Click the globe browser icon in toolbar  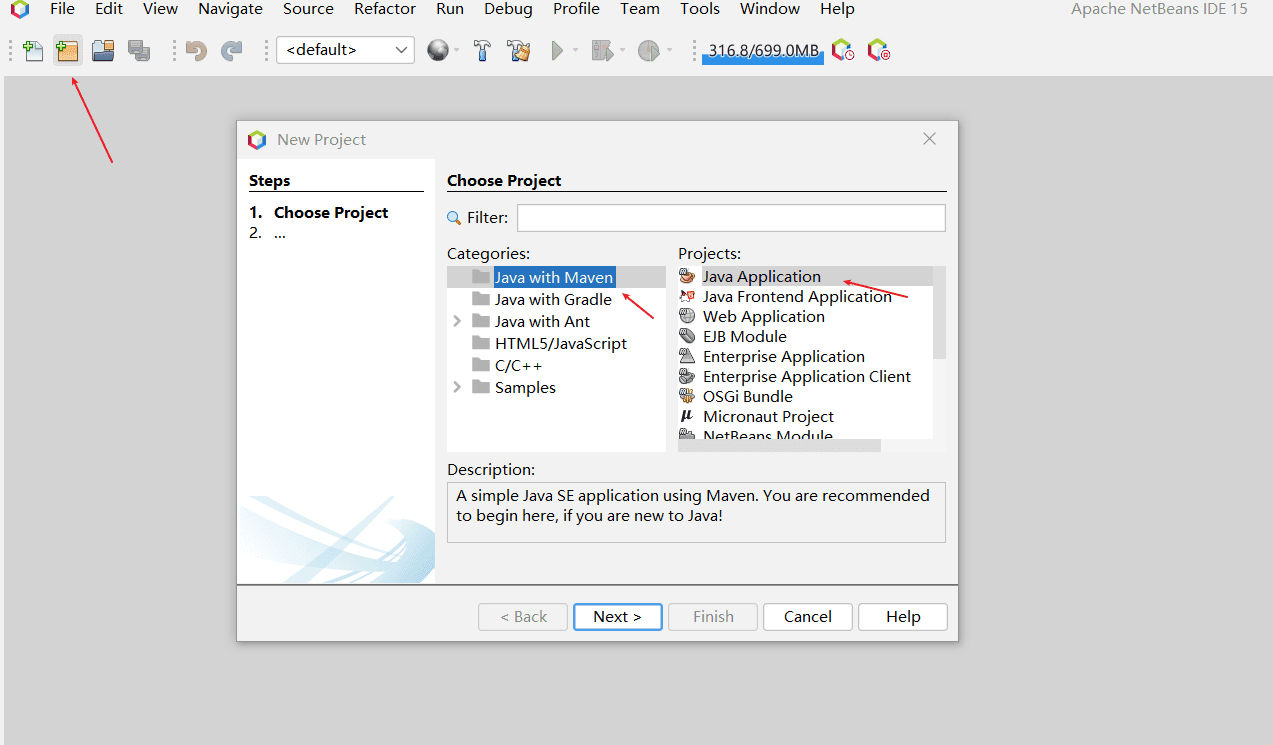point(437,50)
